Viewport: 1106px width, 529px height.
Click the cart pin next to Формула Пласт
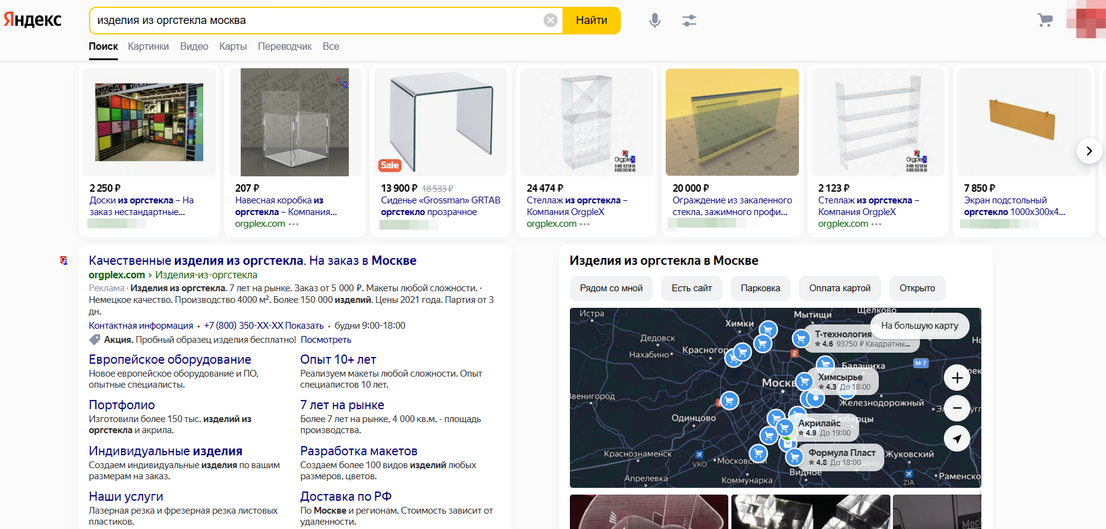(x=795, y=456)
